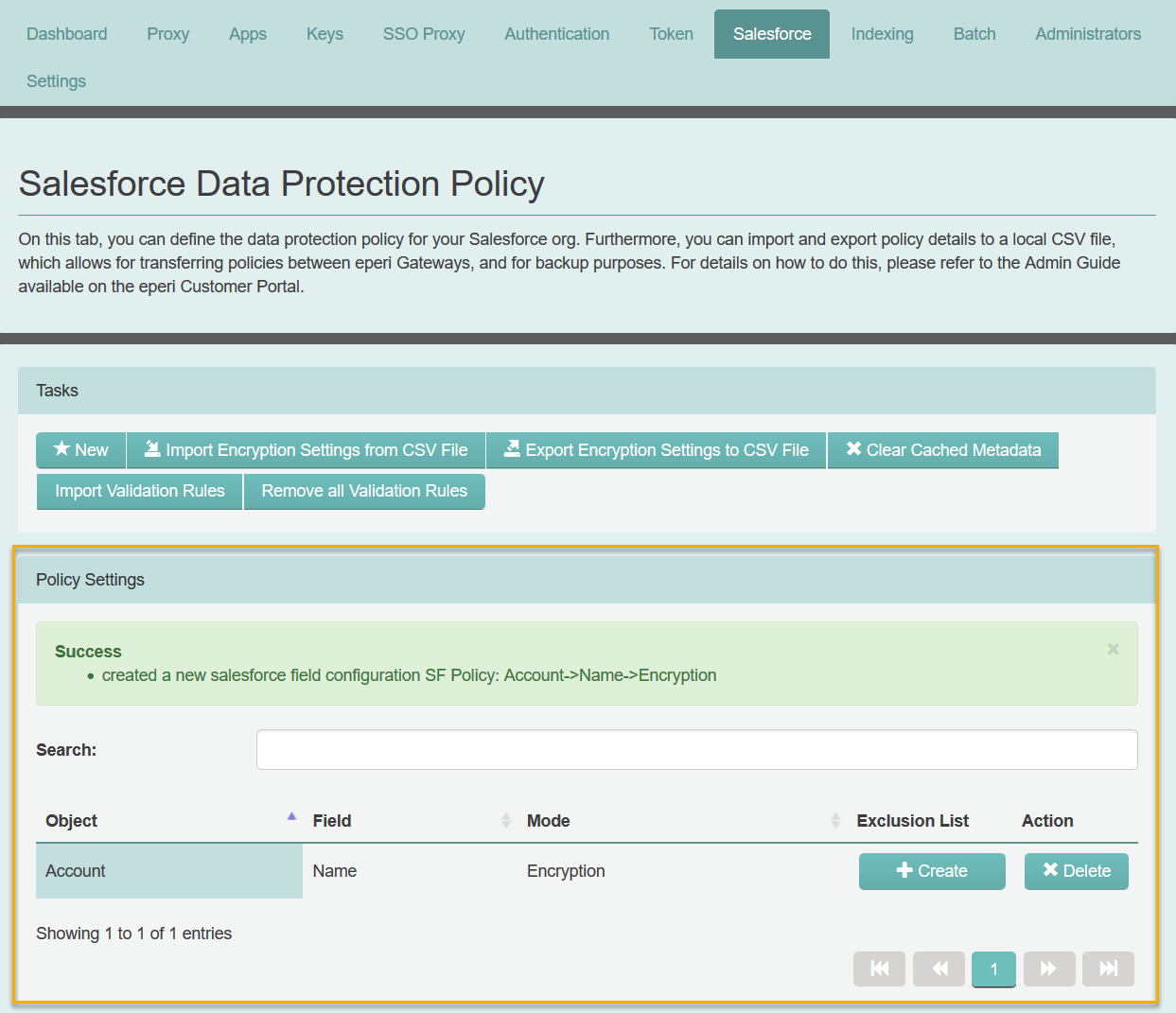Click the created configuration success message
1176x1013 pixels.
[x=409, y=675]
